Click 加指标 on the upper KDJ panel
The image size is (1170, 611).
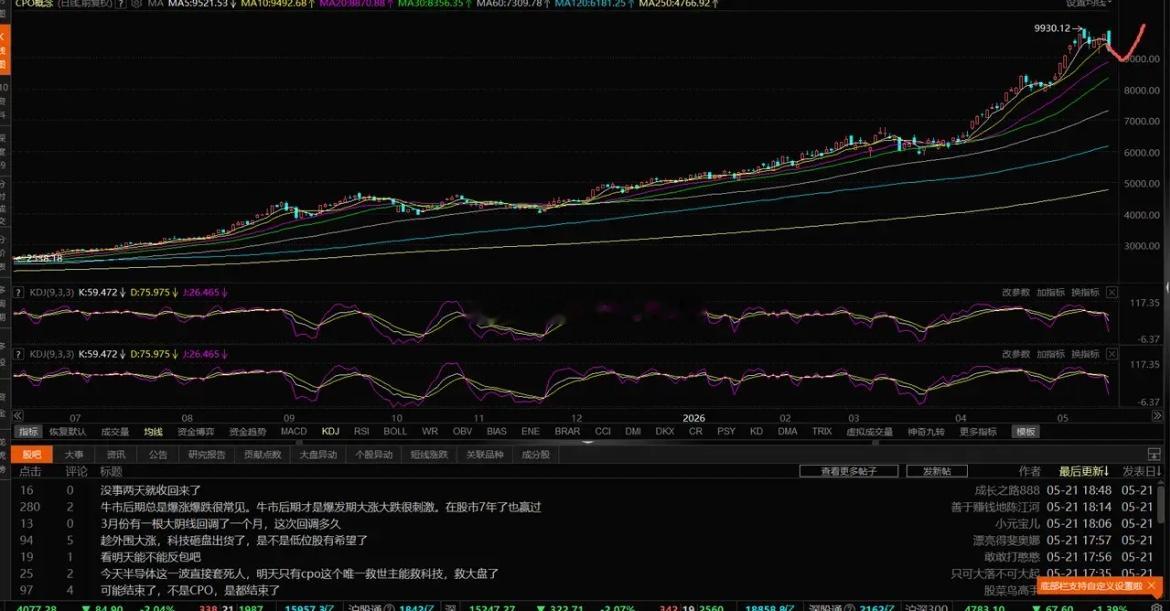pyautogui.click(x=1050, y=292)
